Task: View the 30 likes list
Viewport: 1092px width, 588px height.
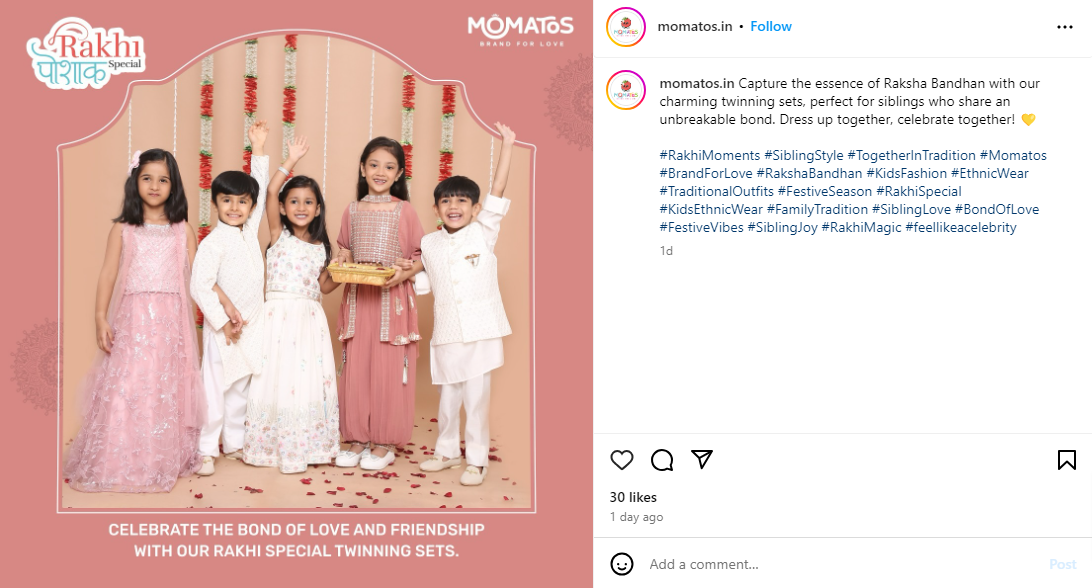Action: click(x=633, y=497)
